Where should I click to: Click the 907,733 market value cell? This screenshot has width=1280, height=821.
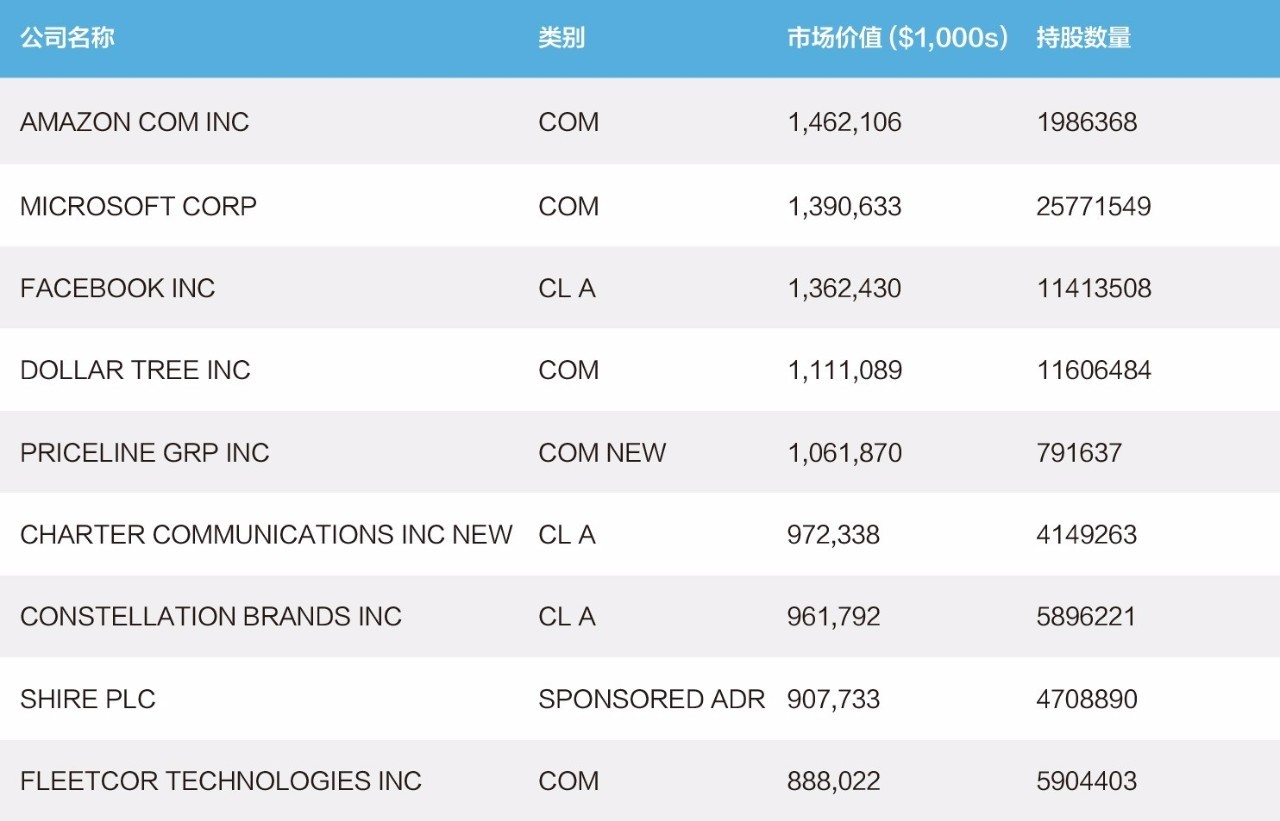(833, 699)
